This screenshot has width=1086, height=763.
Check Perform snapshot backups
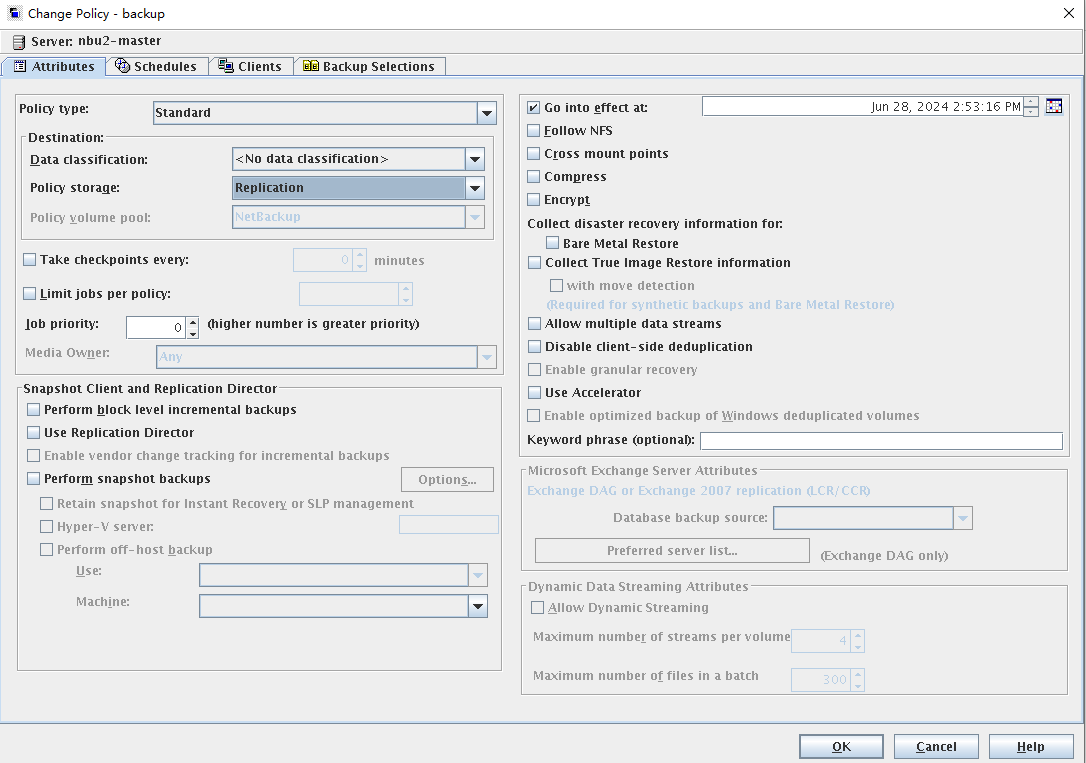click(34, 479)
